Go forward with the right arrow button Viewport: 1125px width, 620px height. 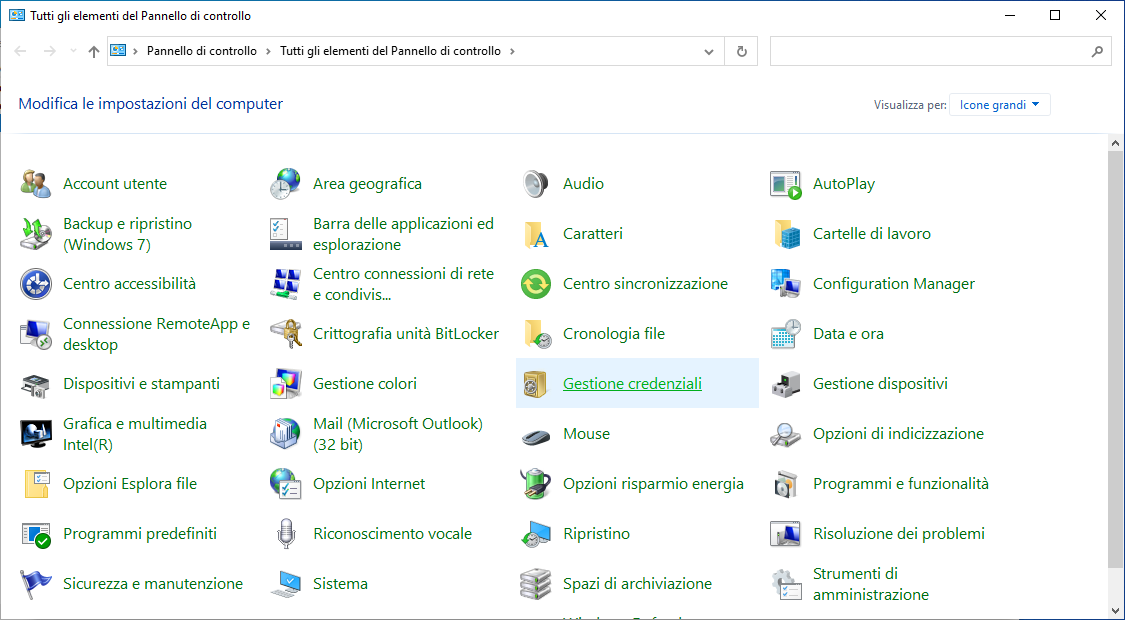50,51
